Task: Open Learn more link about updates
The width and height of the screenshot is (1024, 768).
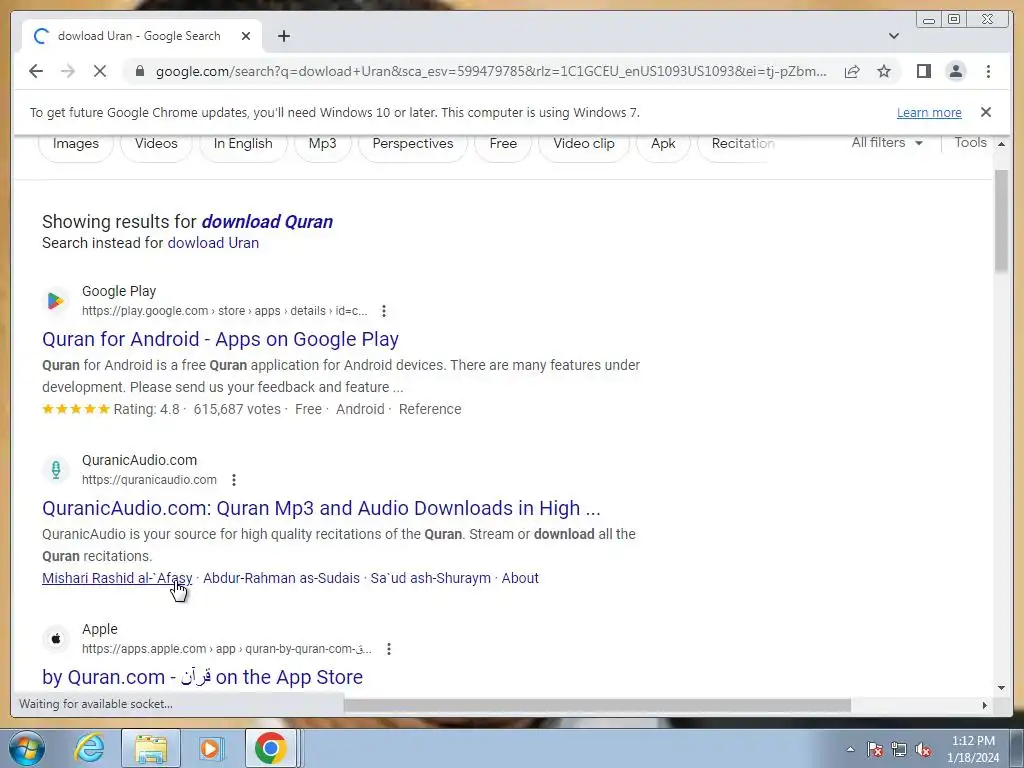Action: point(929,112)
